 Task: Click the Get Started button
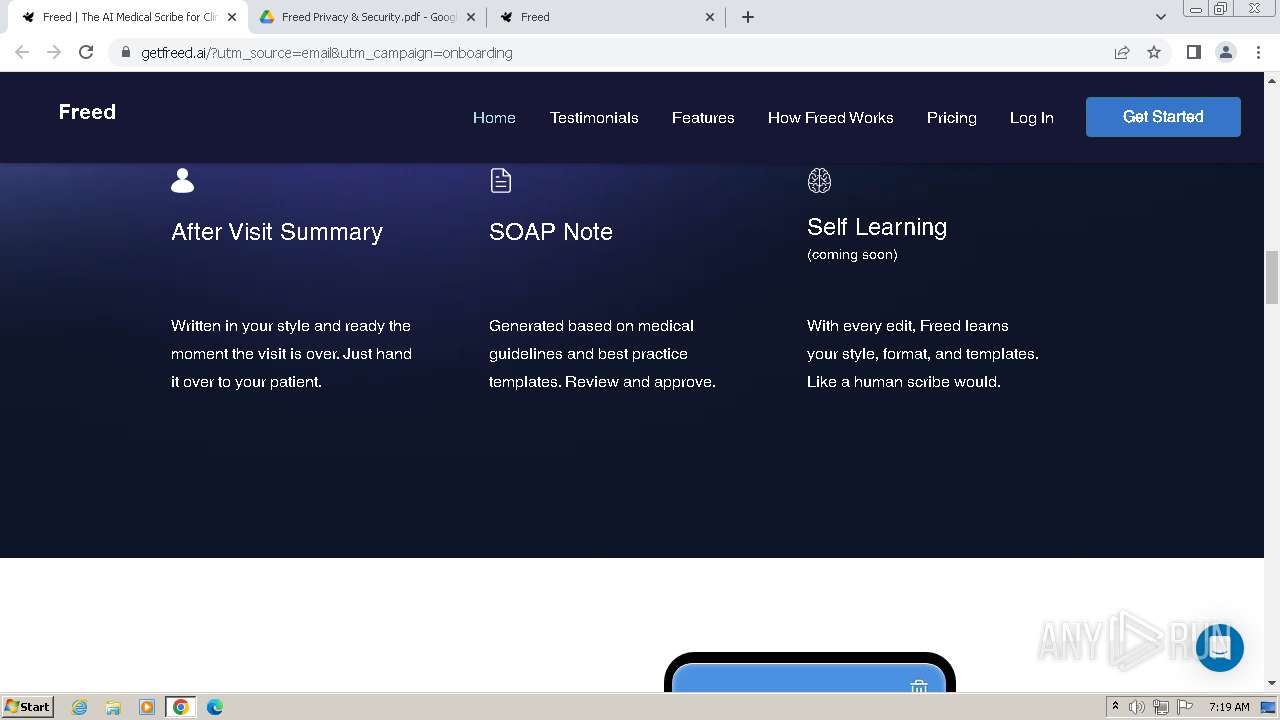[x=1163, y=117]
